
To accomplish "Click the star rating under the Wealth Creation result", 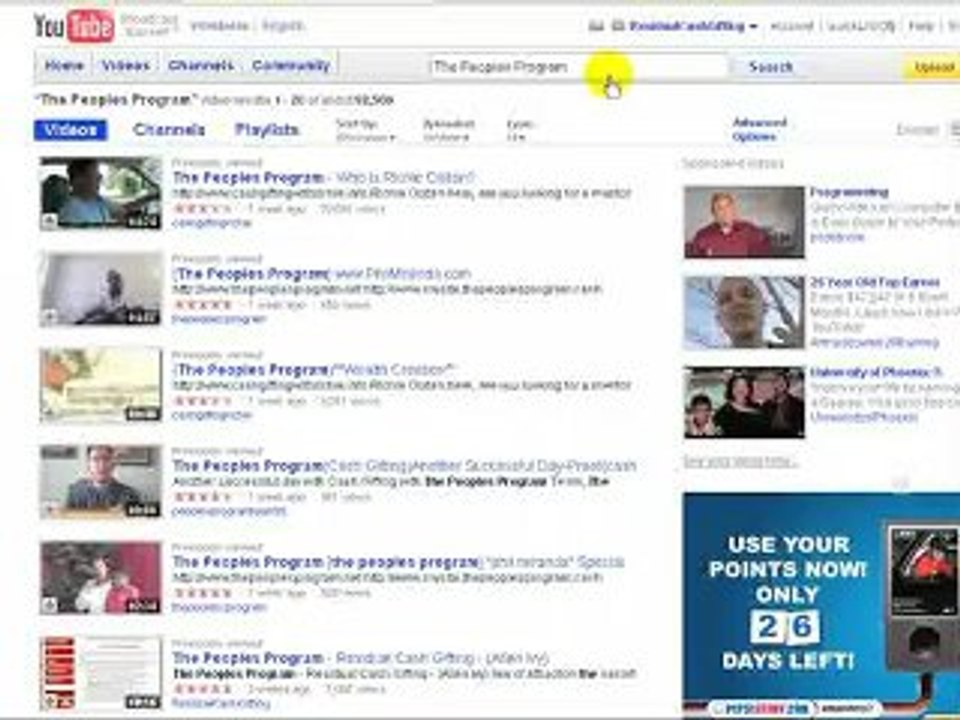I will click(x=203, y=401).
